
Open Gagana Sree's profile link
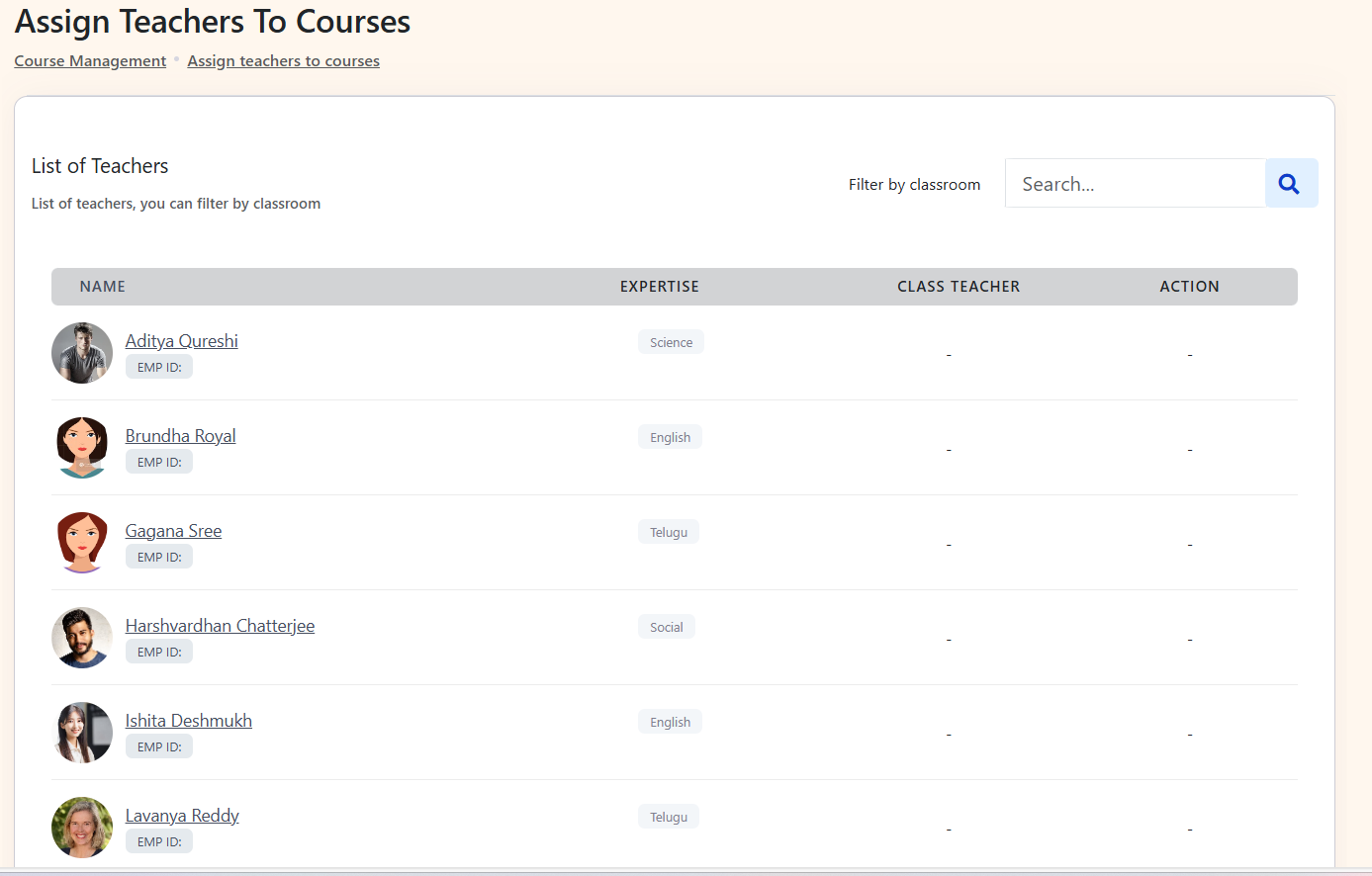173,531
